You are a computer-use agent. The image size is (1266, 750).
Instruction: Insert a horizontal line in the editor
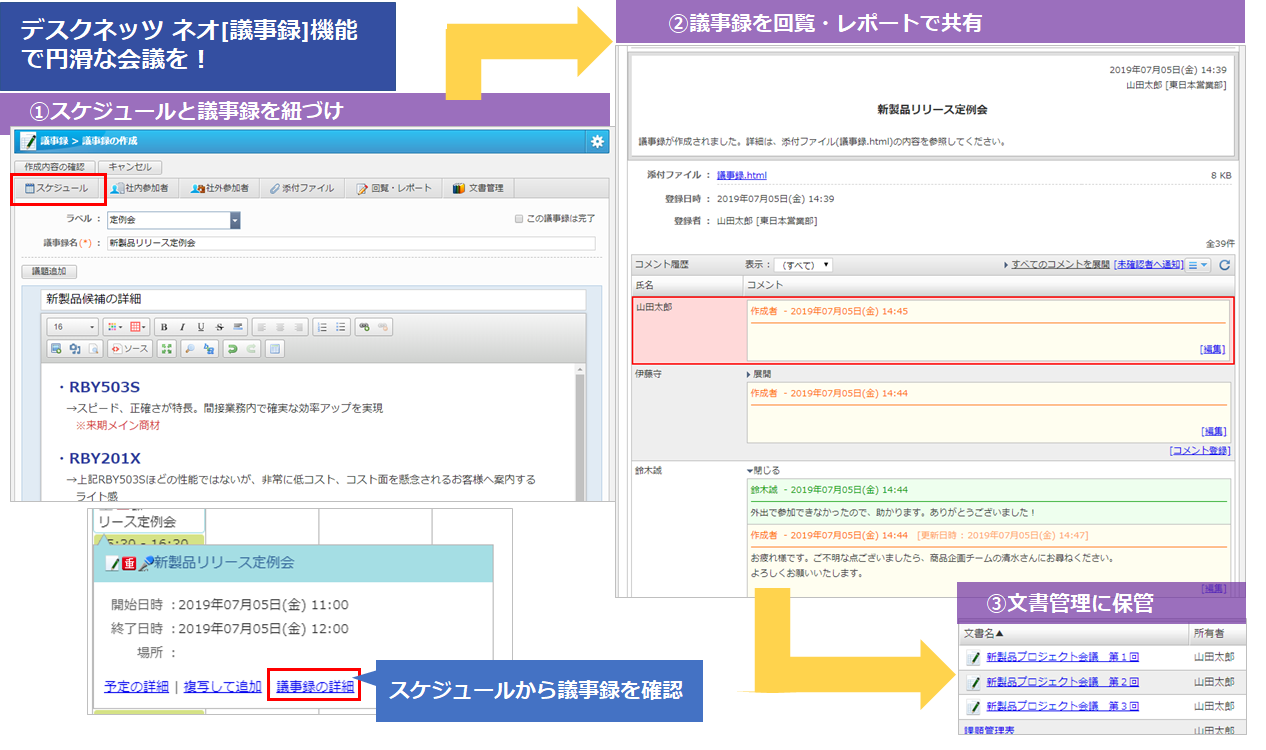(237, 327)
